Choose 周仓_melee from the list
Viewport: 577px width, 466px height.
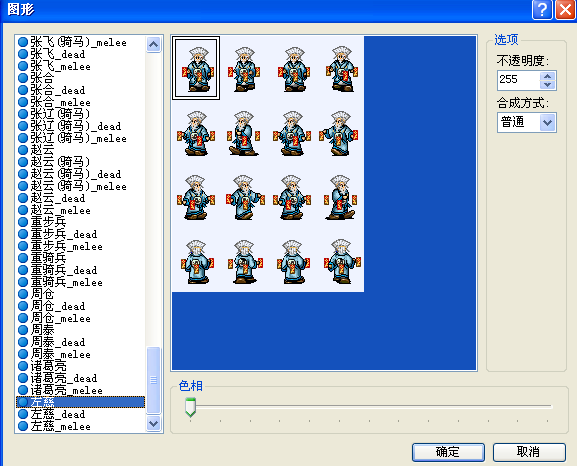[x=60, y=318]
